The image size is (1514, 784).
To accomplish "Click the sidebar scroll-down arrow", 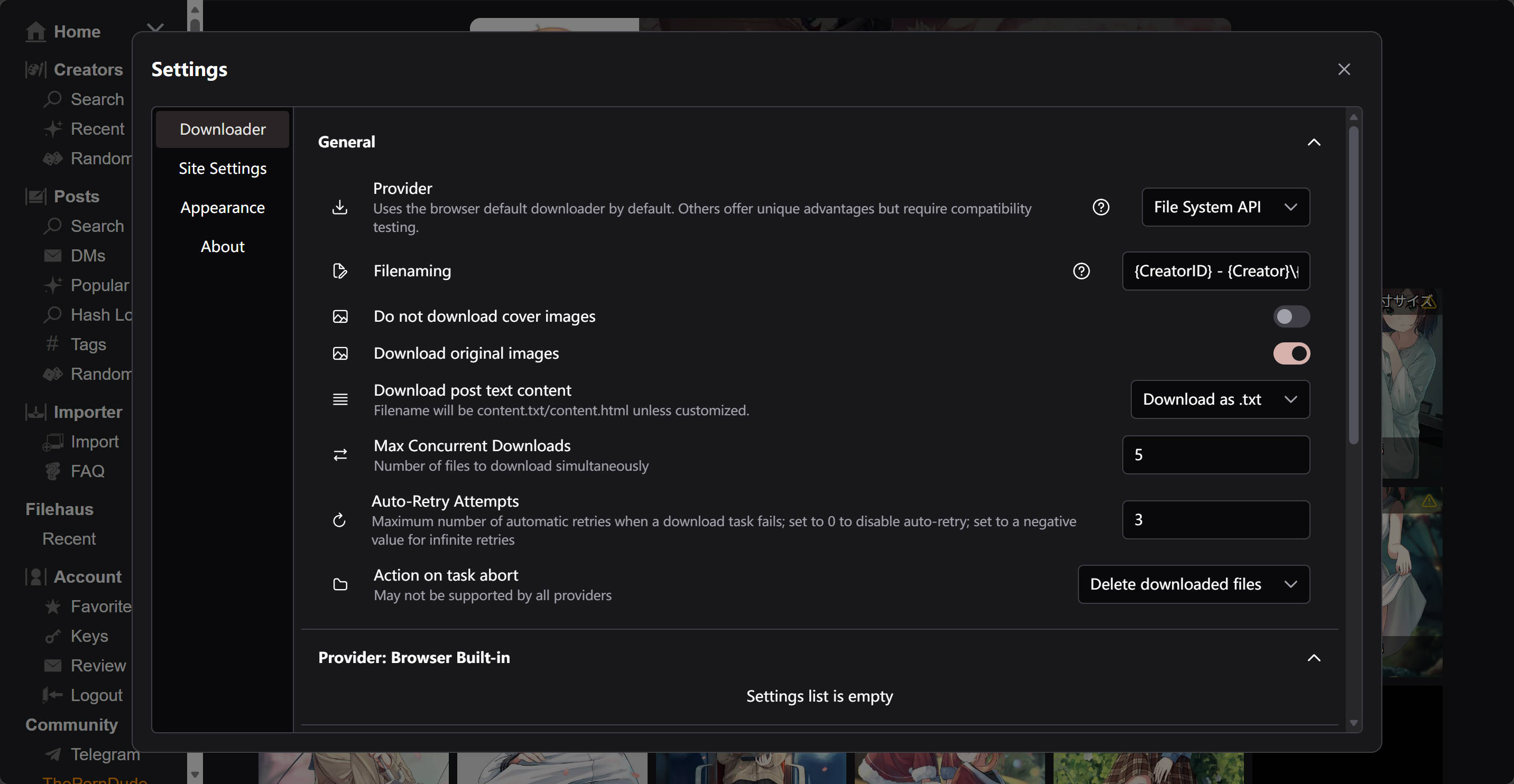I will coord(195,775).
